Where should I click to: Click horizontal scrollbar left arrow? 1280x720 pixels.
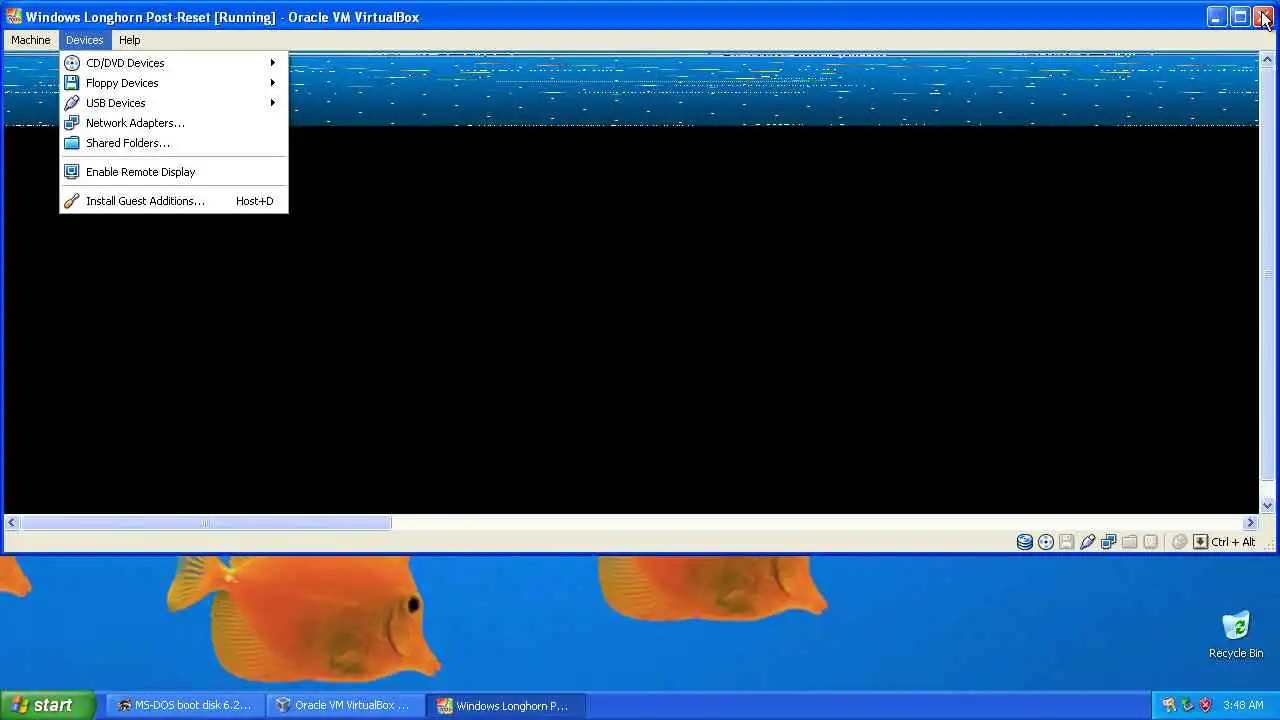(12, 522)
